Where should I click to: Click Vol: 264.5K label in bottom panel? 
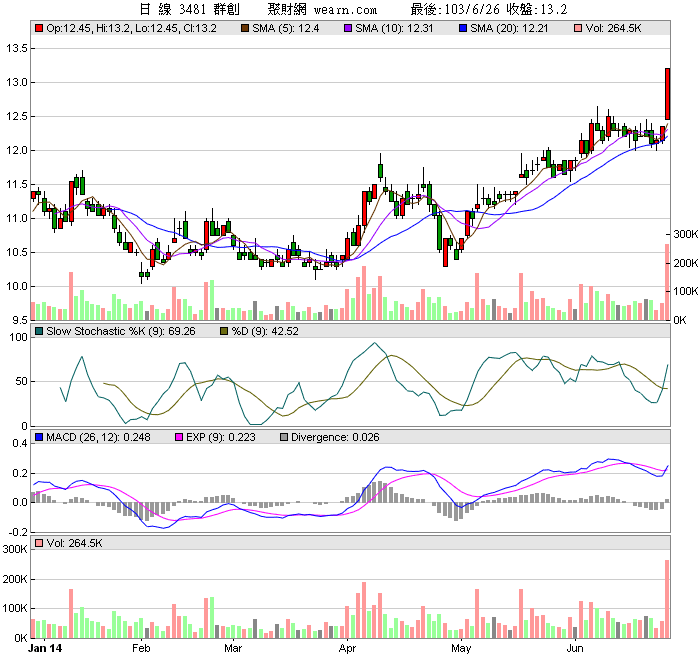click(75, 543)
